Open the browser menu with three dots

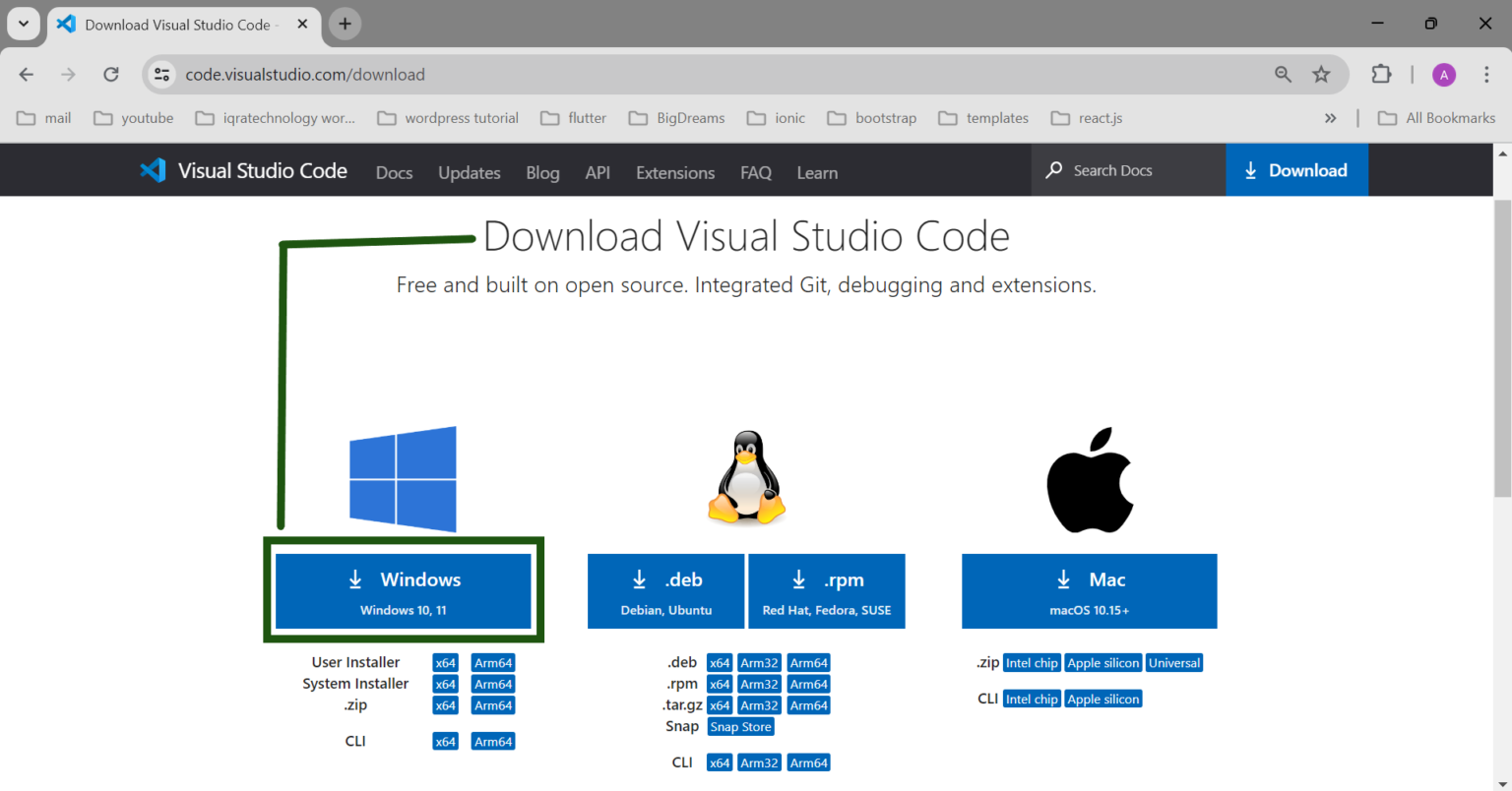(x=1486, y=74)
